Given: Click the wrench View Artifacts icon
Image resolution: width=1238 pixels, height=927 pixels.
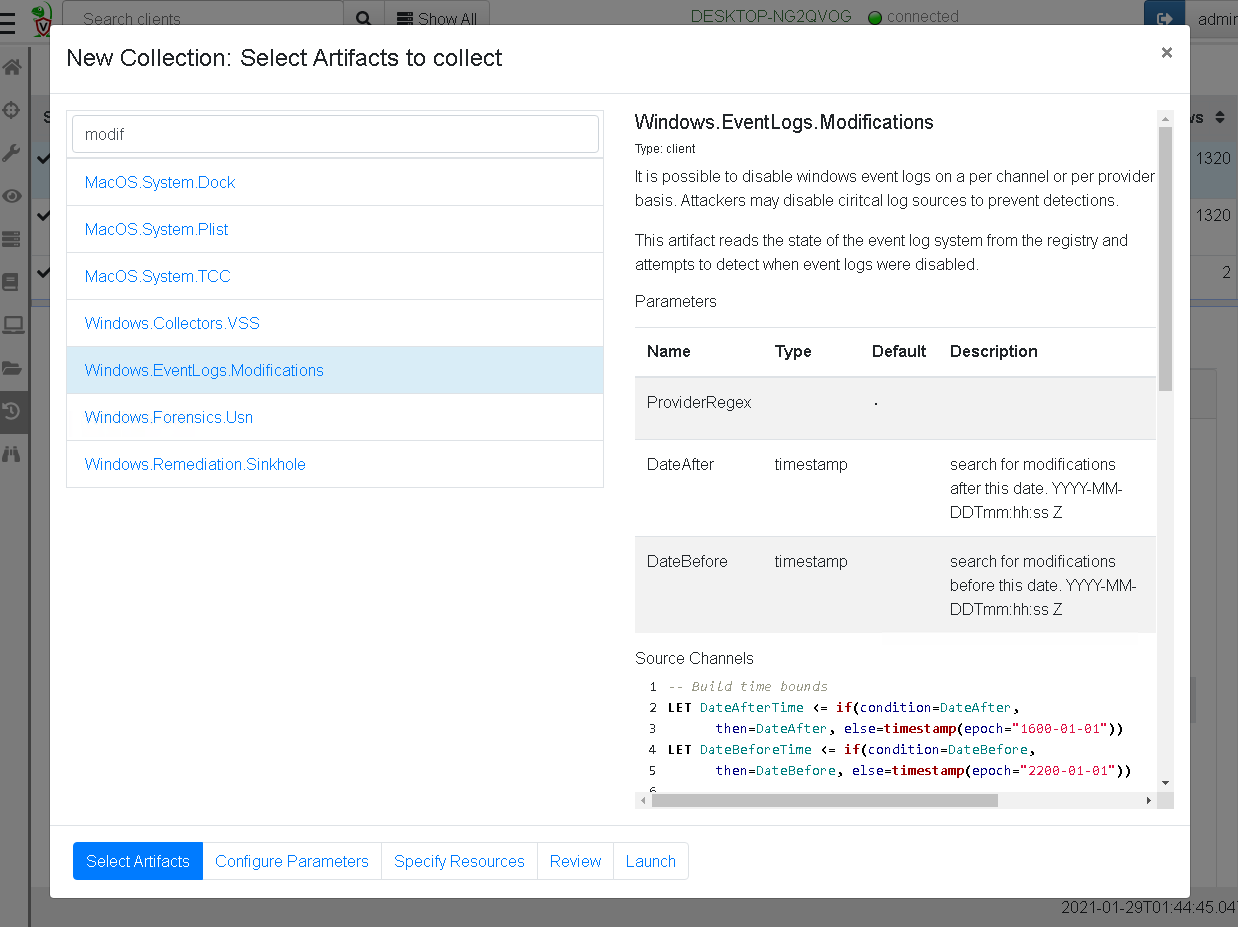Looking at the screenshot, I should (x=12, y=153).
